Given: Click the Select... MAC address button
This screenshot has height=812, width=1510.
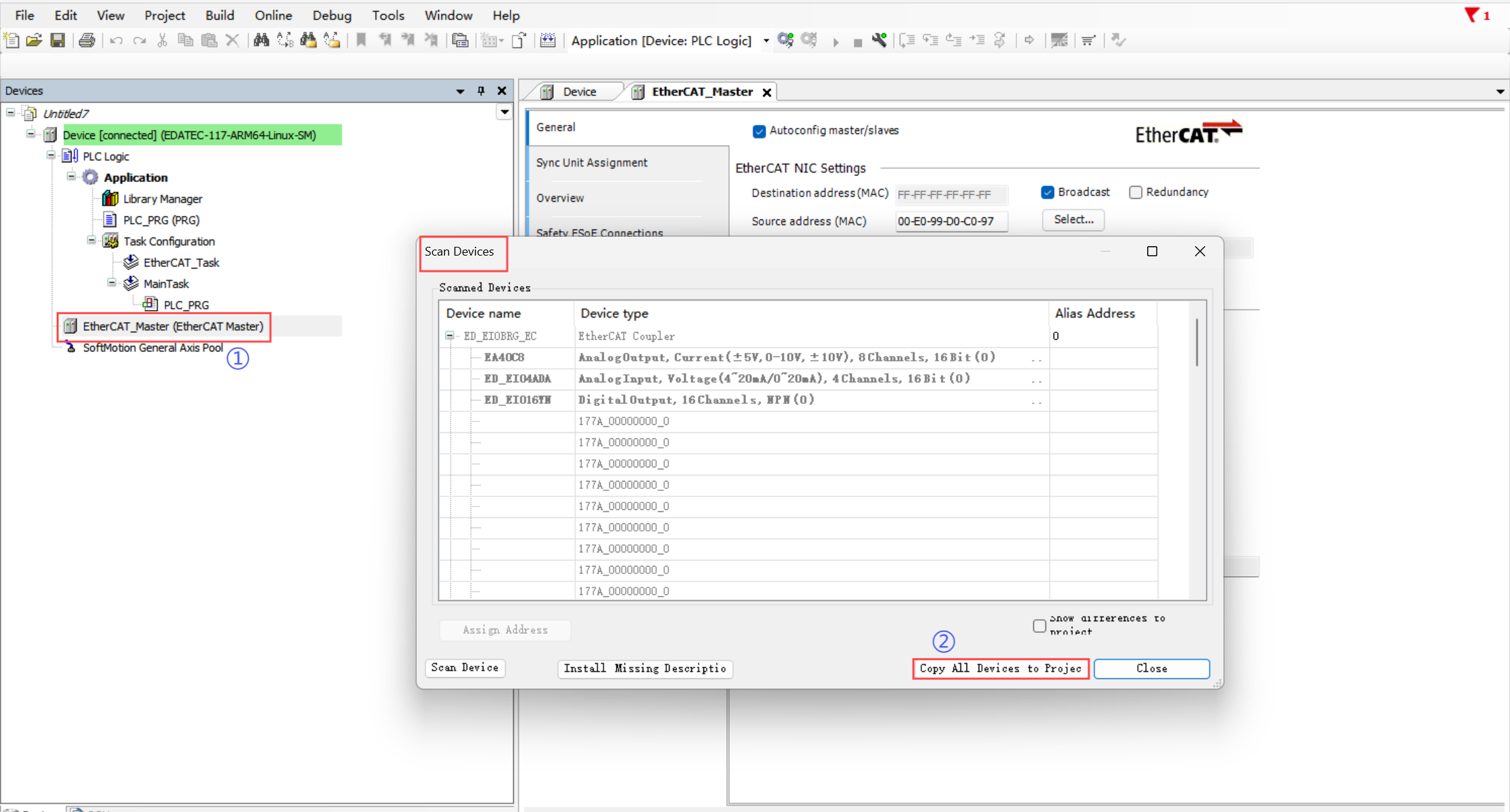Looking at the screenshot, I should tap(1073, 220).
